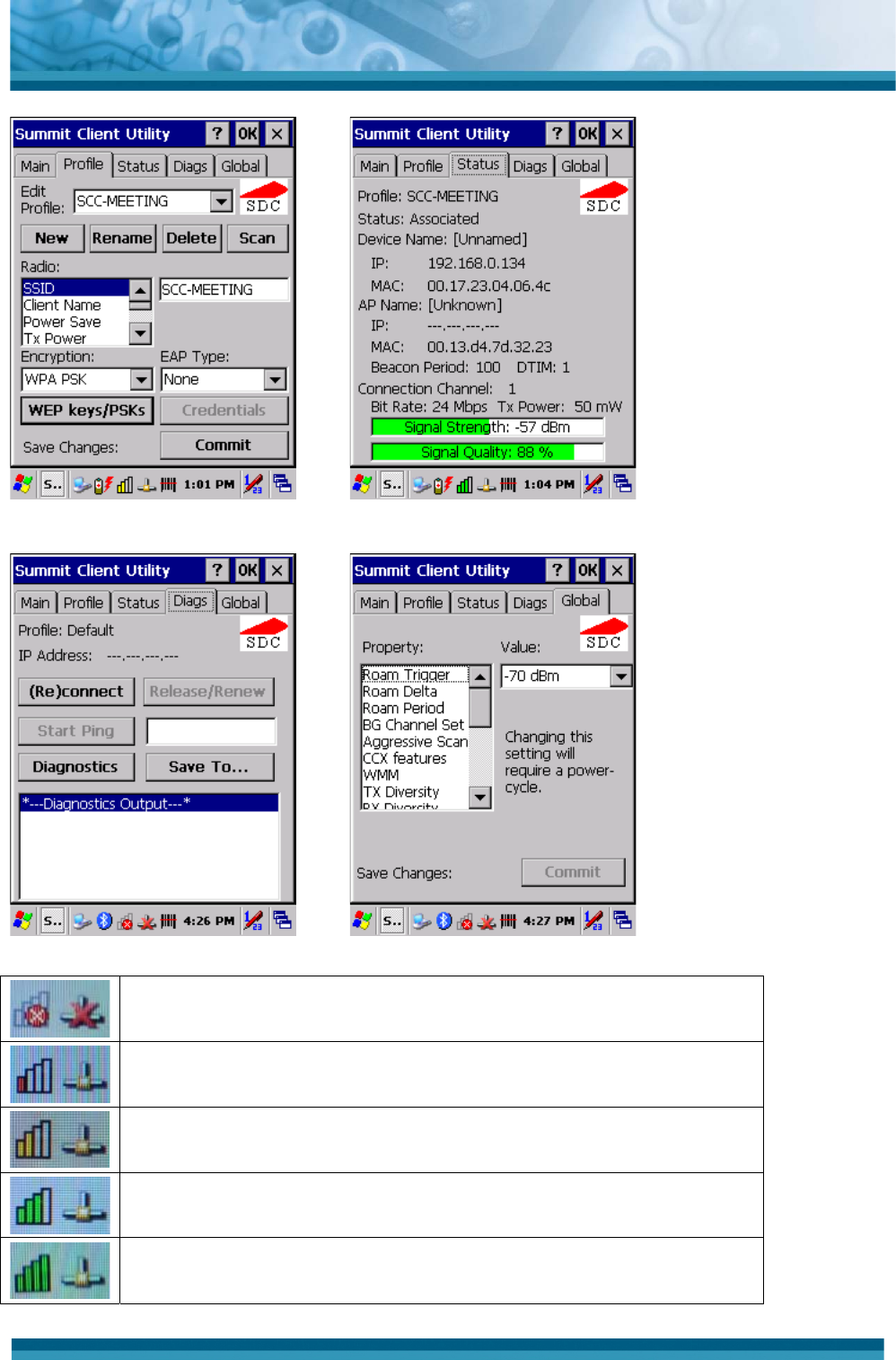Select Aggressive Scan in Property list

pos(415,742)
